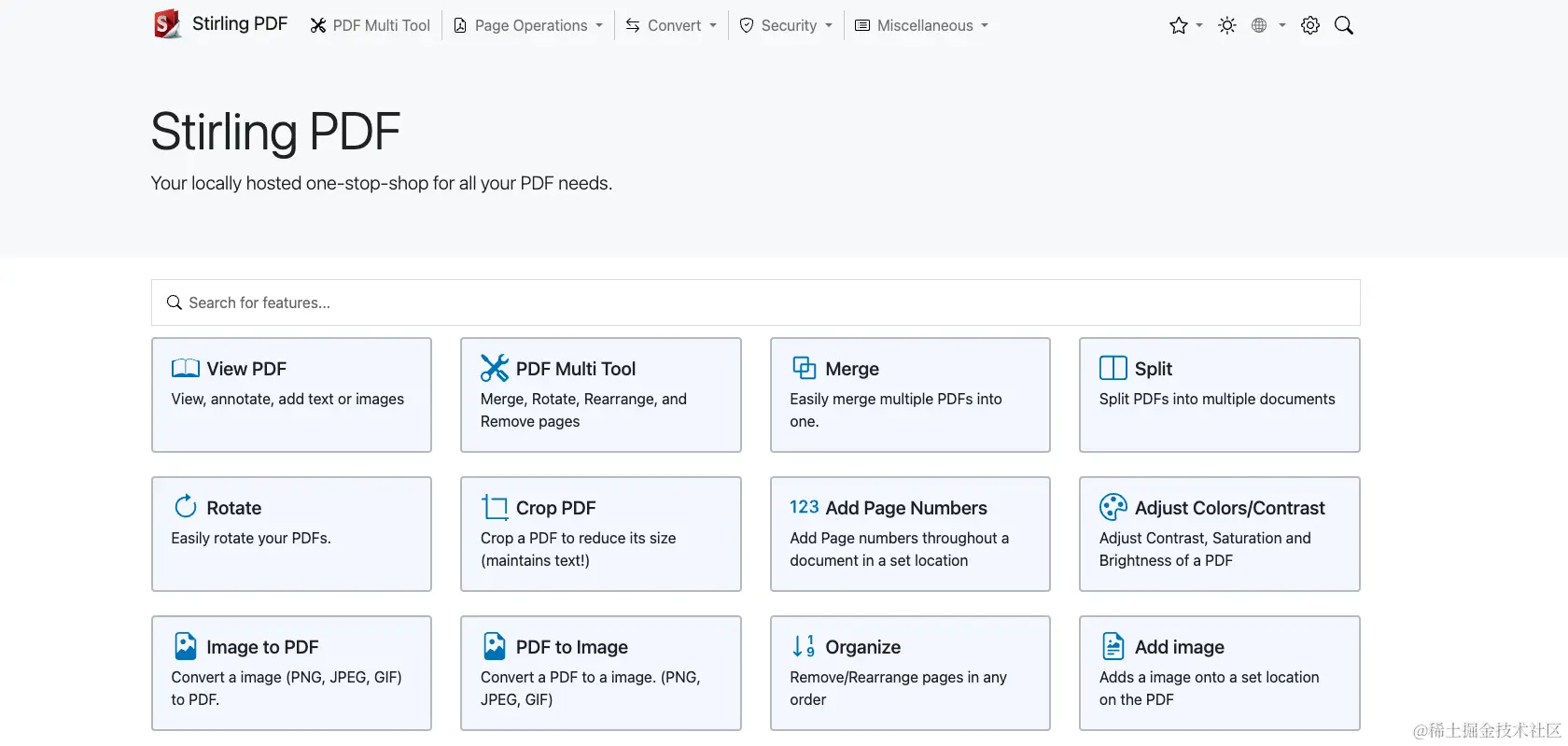The image size is (1568, 746).
Task: Open the Add image feature title
Action: 1180,647
